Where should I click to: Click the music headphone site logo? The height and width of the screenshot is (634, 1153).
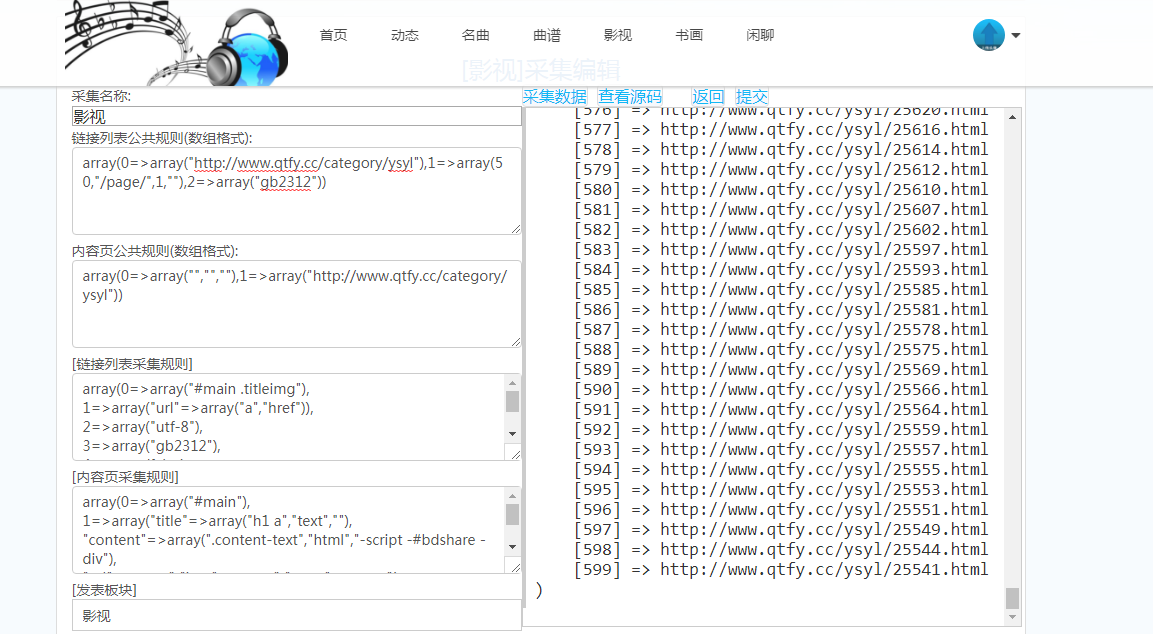coord(176,43)
